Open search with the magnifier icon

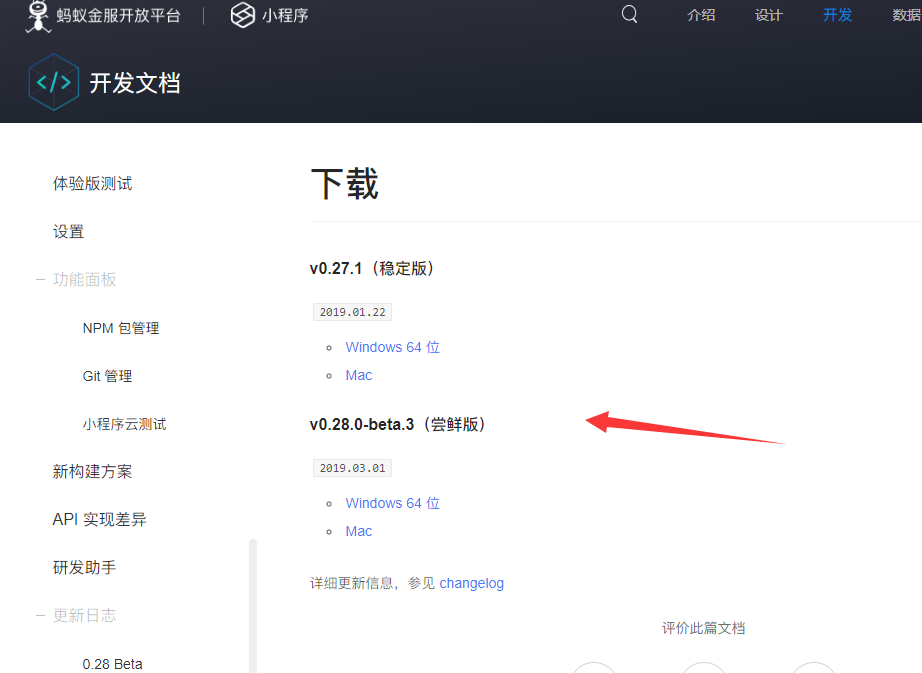coord(629,15)
